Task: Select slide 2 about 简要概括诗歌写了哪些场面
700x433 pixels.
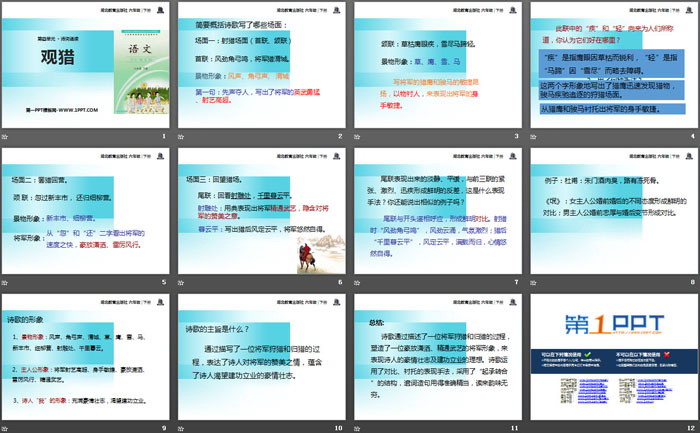Action: tap(262, 65)
